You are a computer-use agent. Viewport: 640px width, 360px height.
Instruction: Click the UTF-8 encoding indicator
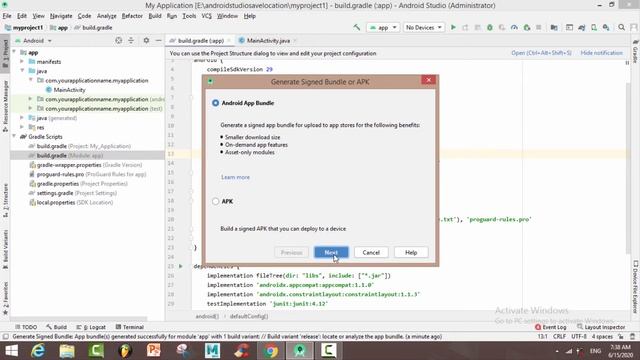click(579, 336)
